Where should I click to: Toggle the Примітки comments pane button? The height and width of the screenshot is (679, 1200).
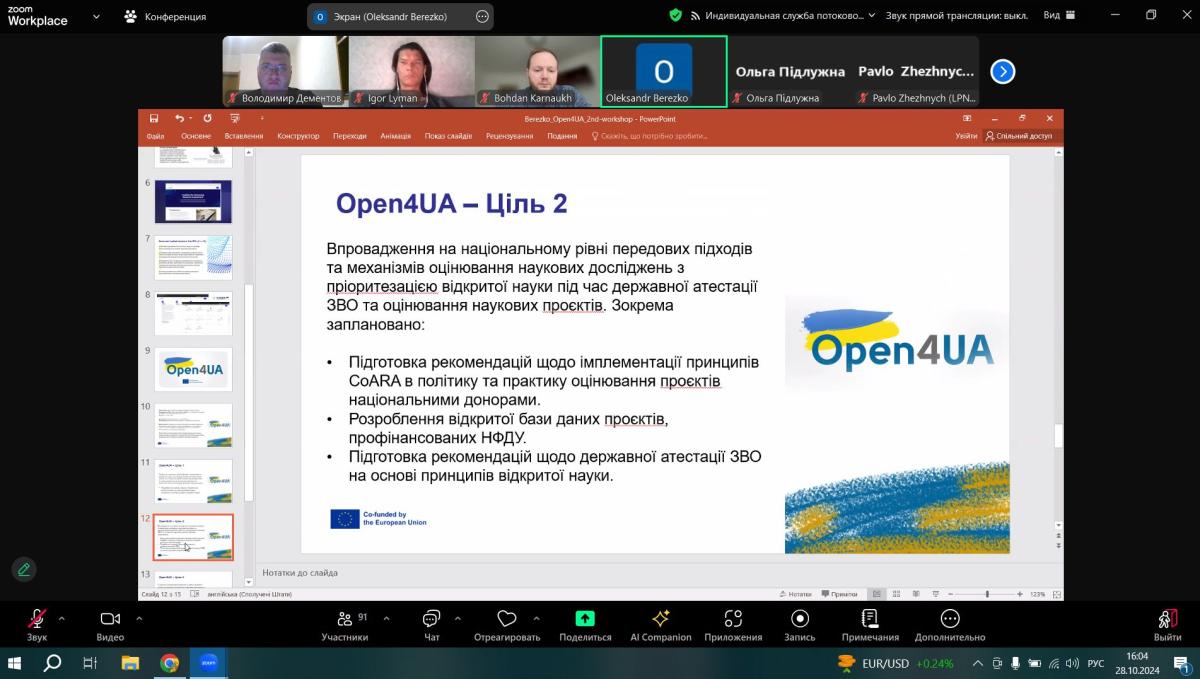(840, 594)
